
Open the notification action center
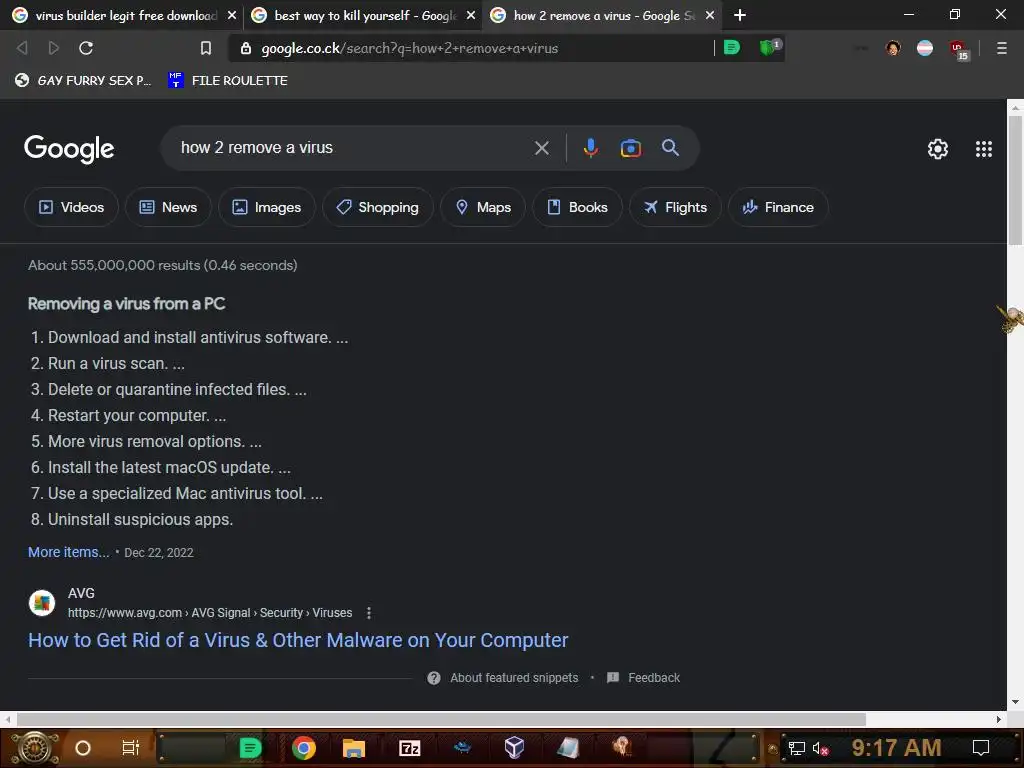click(x=981, y=748)
